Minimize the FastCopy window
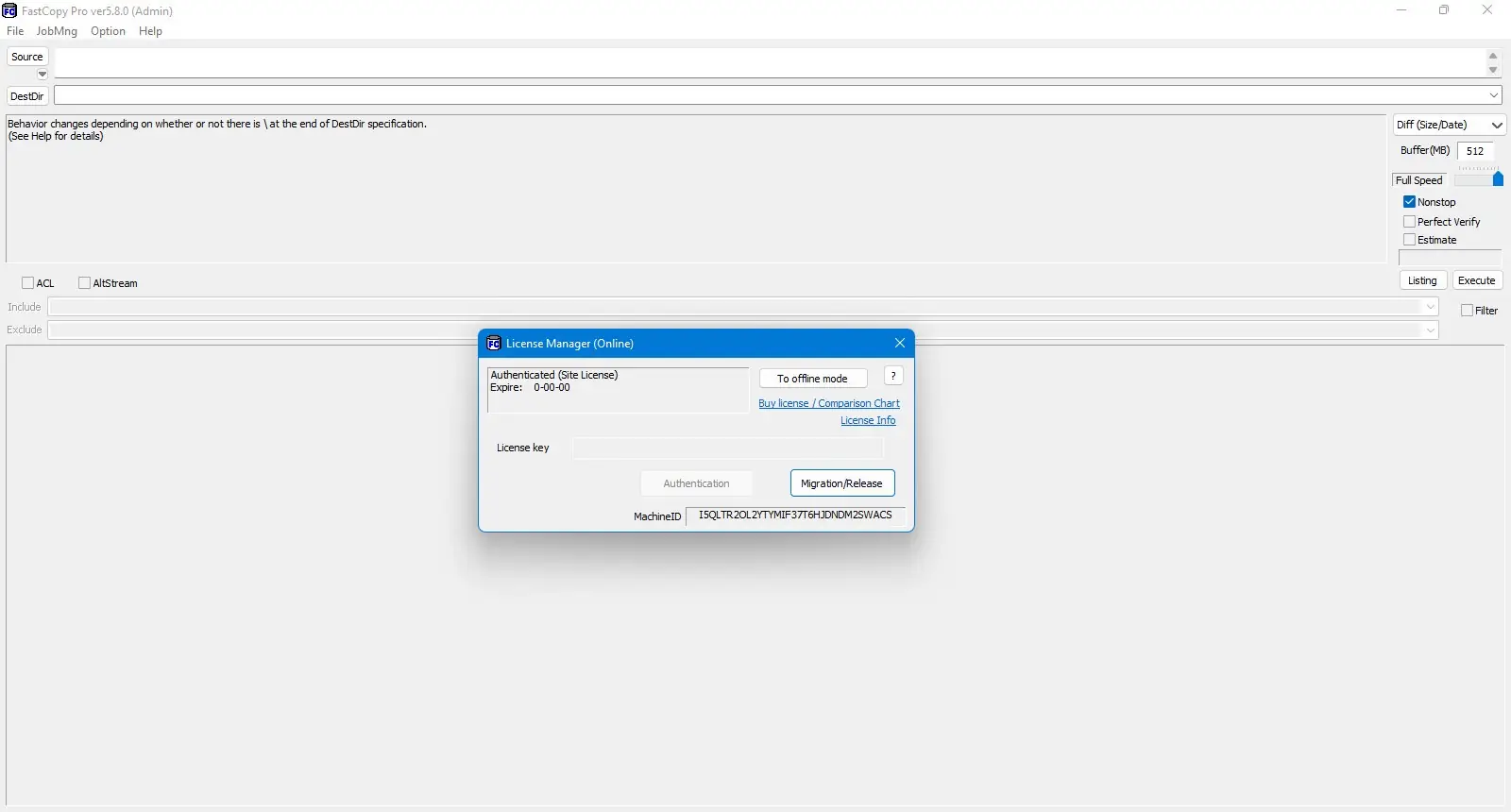 [1401, 10]
